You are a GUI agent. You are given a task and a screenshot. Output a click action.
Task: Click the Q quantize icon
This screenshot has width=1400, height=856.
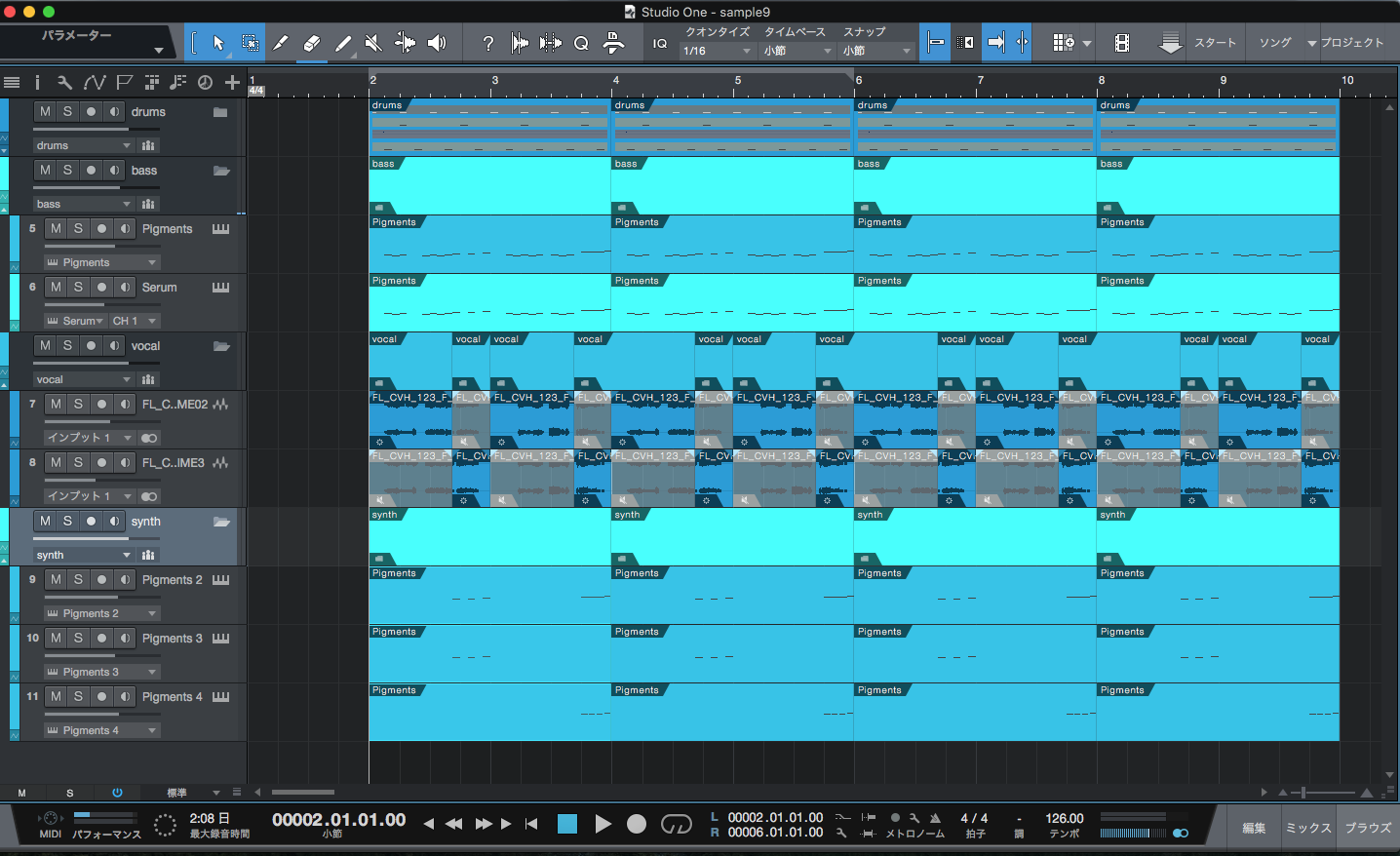click(581, 43)
